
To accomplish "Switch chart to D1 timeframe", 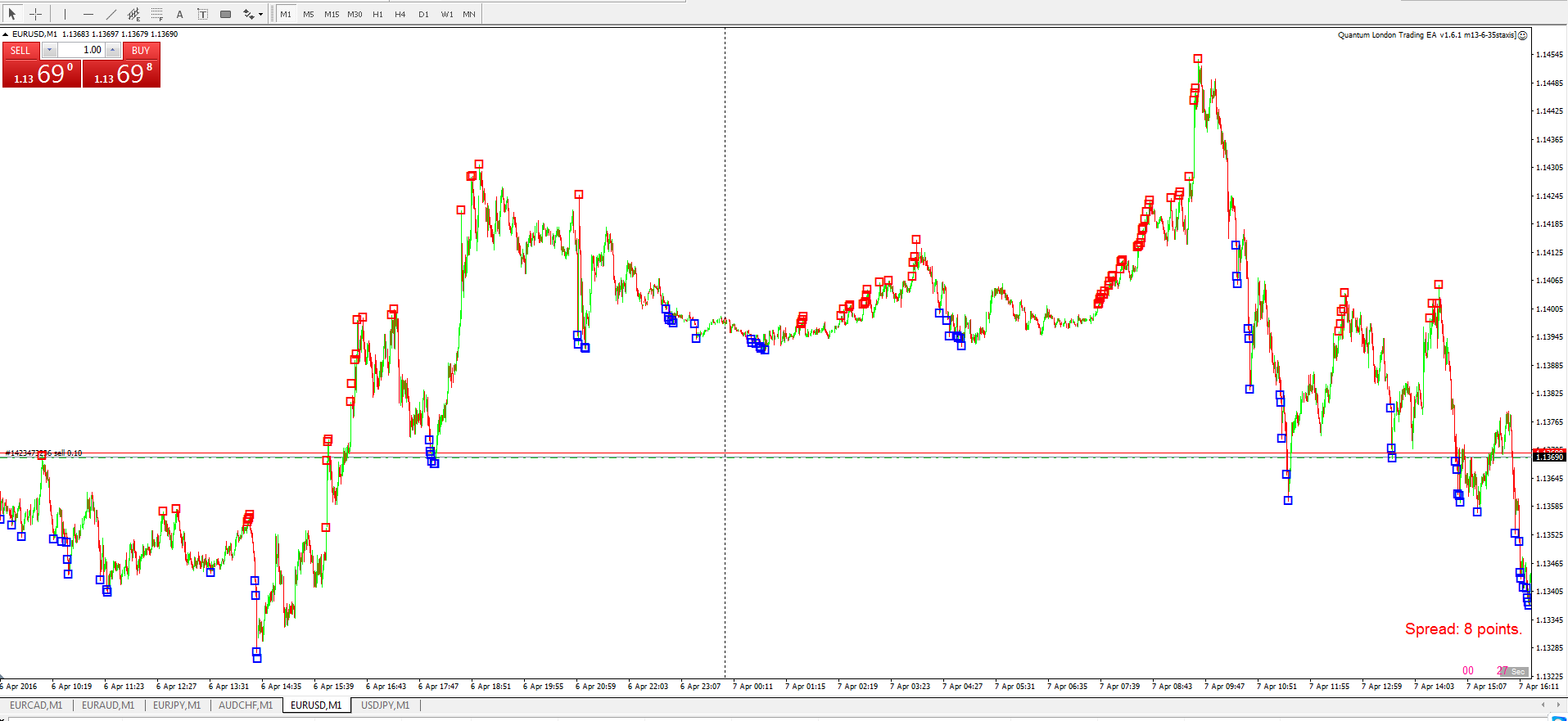I will pos(423,14).
